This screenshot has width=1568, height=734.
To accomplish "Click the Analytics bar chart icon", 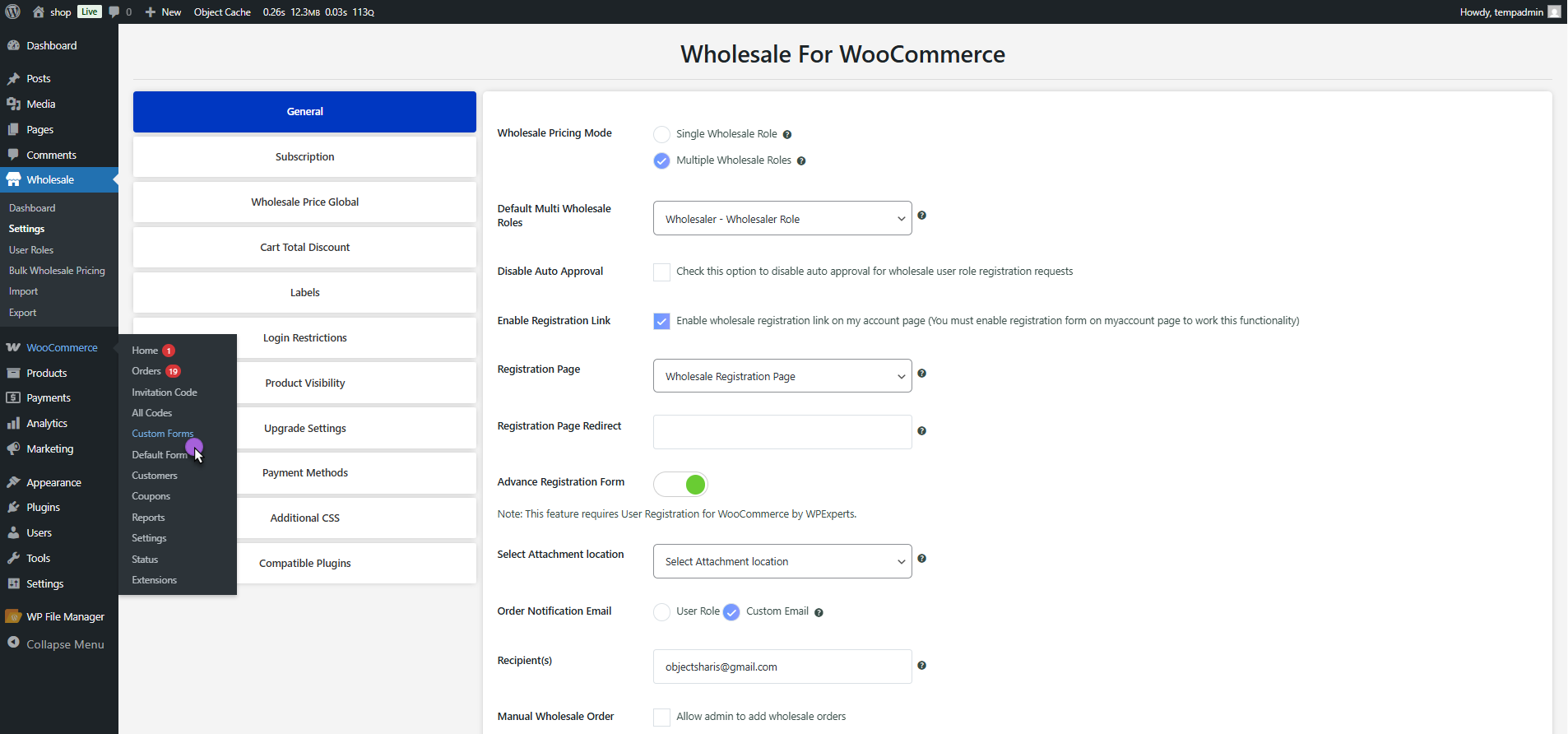I will [x=13, y=423].
